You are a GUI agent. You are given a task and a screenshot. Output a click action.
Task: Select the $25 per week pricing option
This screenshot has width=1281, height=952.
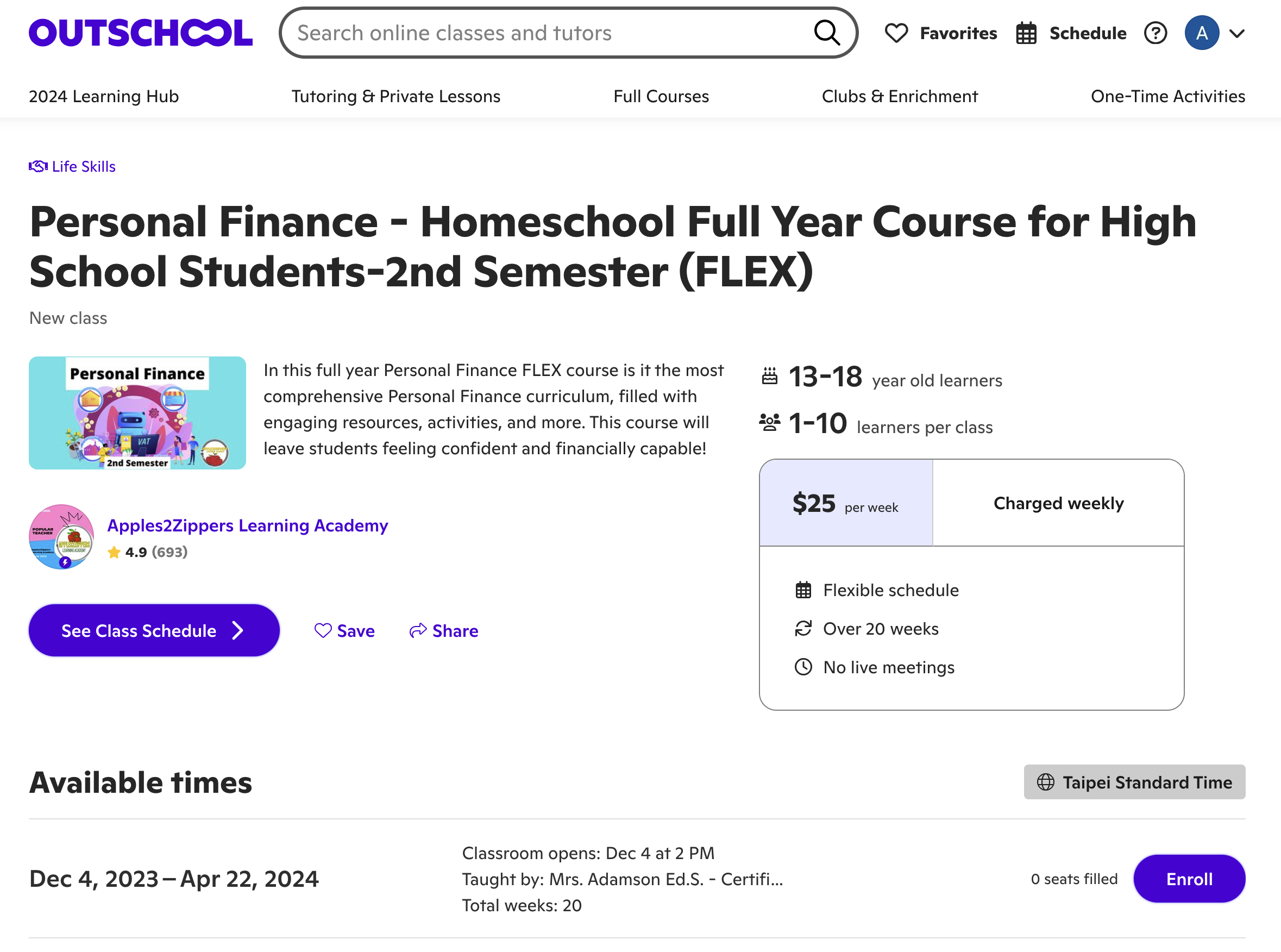point(845,503)
